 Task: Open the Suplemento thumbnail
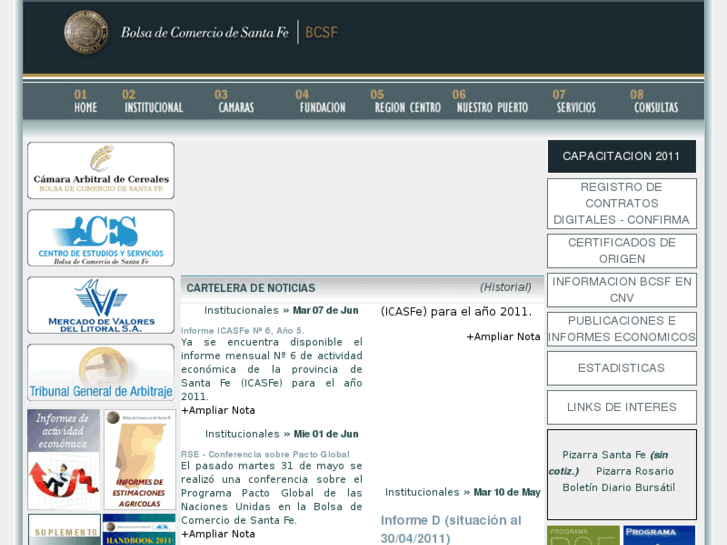click(64, 529)
